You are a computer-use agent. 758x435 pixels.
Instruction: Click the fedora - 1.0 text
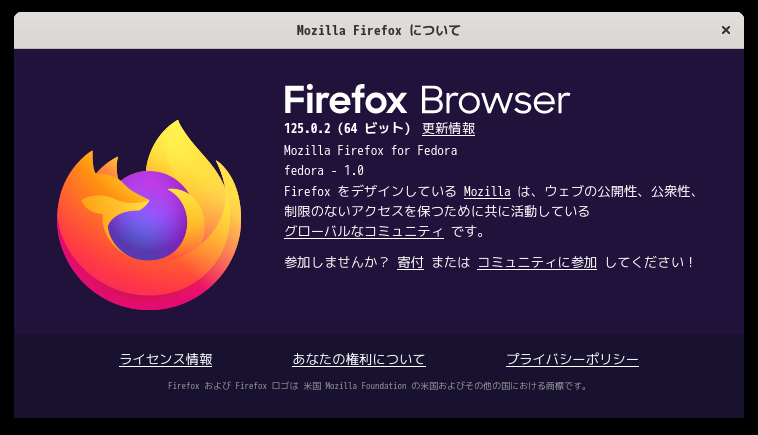click(323, 171)
